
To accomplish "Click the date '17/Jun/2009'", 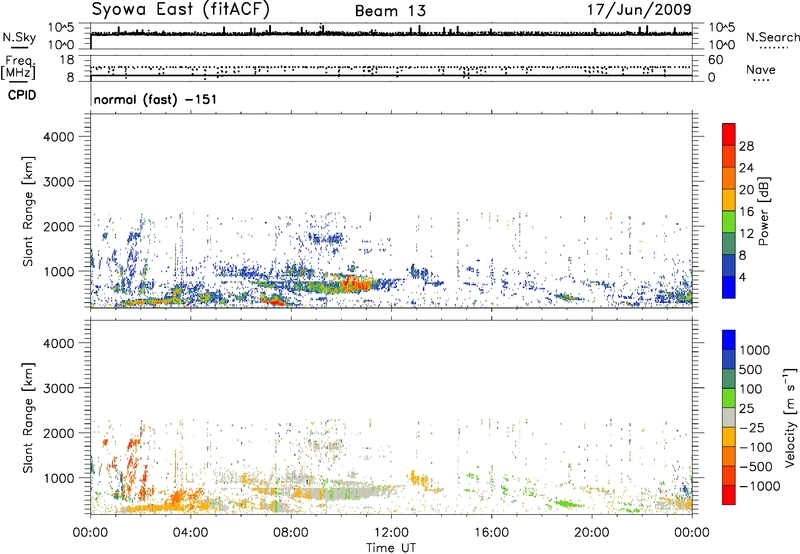I will [x=639, y=10].
